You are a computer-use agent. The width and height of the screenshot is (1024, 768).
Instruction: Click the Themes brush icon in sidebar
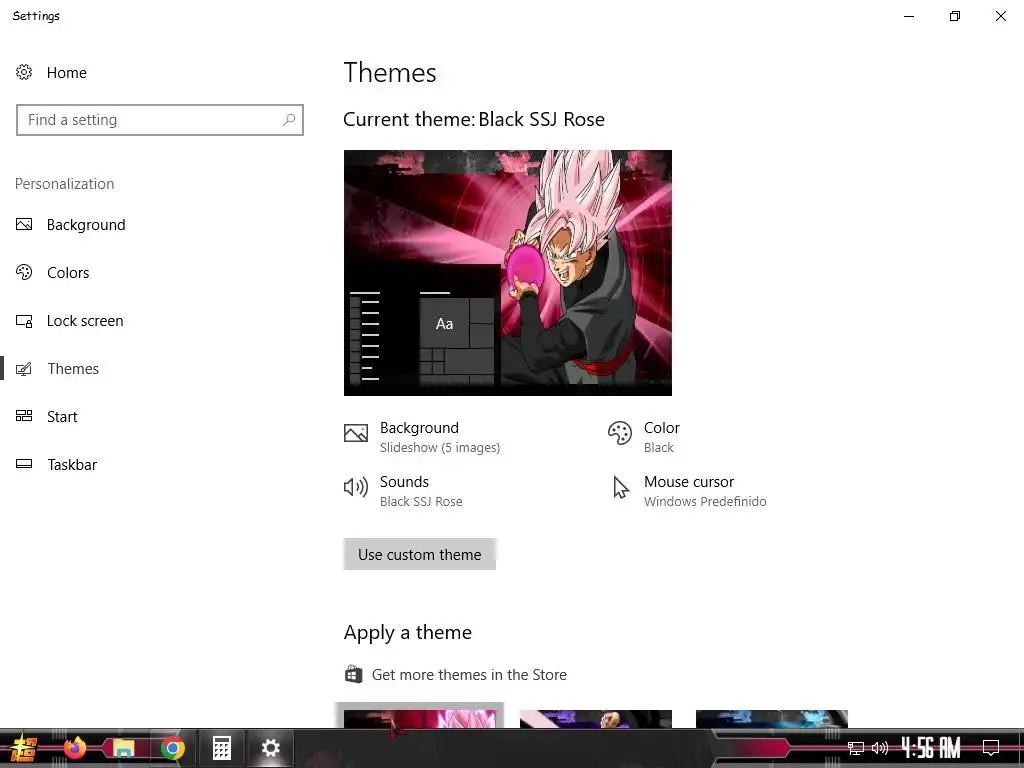[x=24, y=369]
